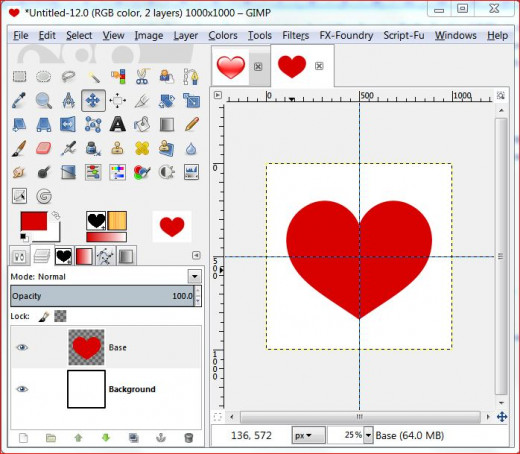Viewport: 520px width, 454px height.
Task: Select the Foreground Select tool
Action: [x=167, y=76]
